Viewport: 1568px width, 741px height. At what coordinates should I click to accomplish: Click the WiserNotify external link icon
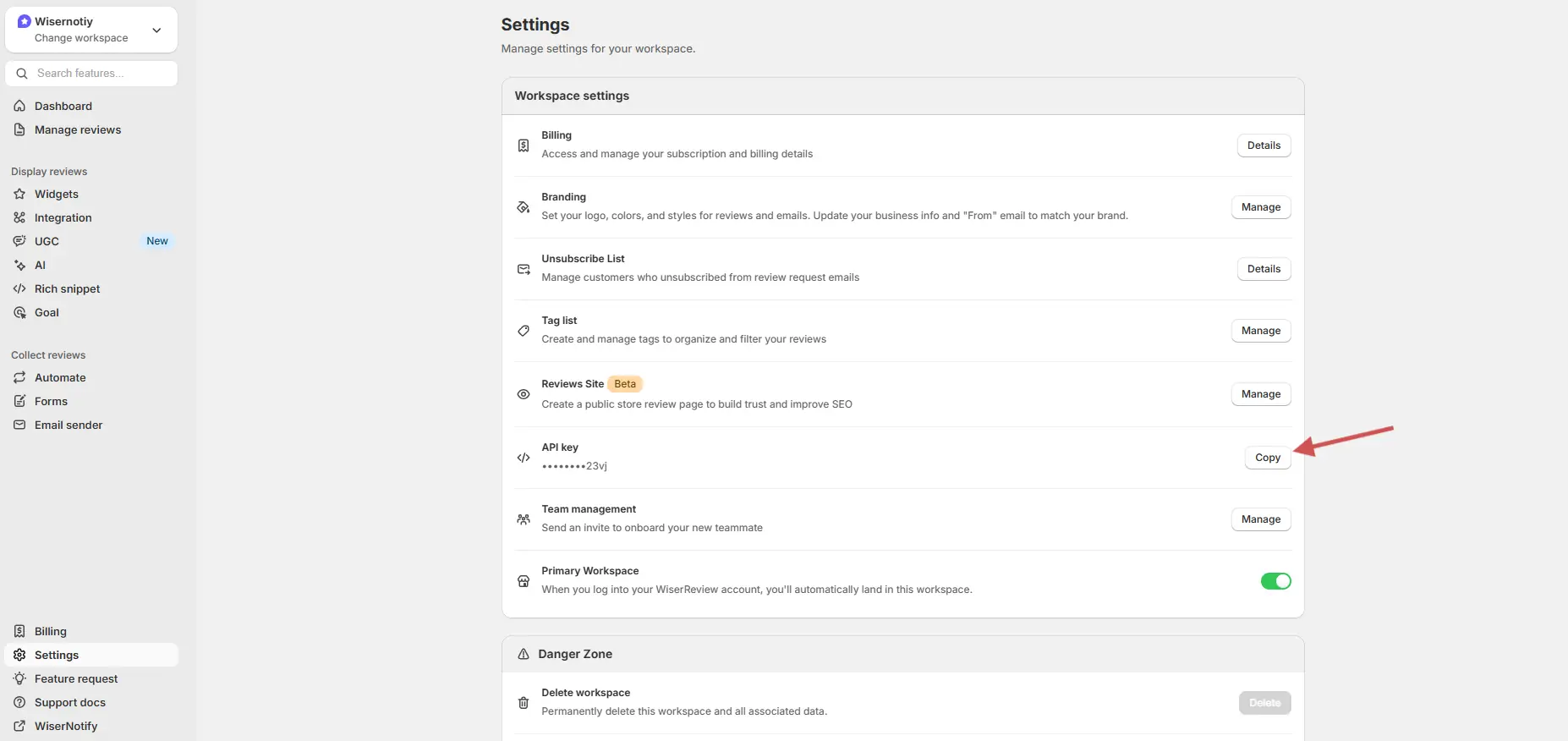pyautogui.click(x=19, y=726)
